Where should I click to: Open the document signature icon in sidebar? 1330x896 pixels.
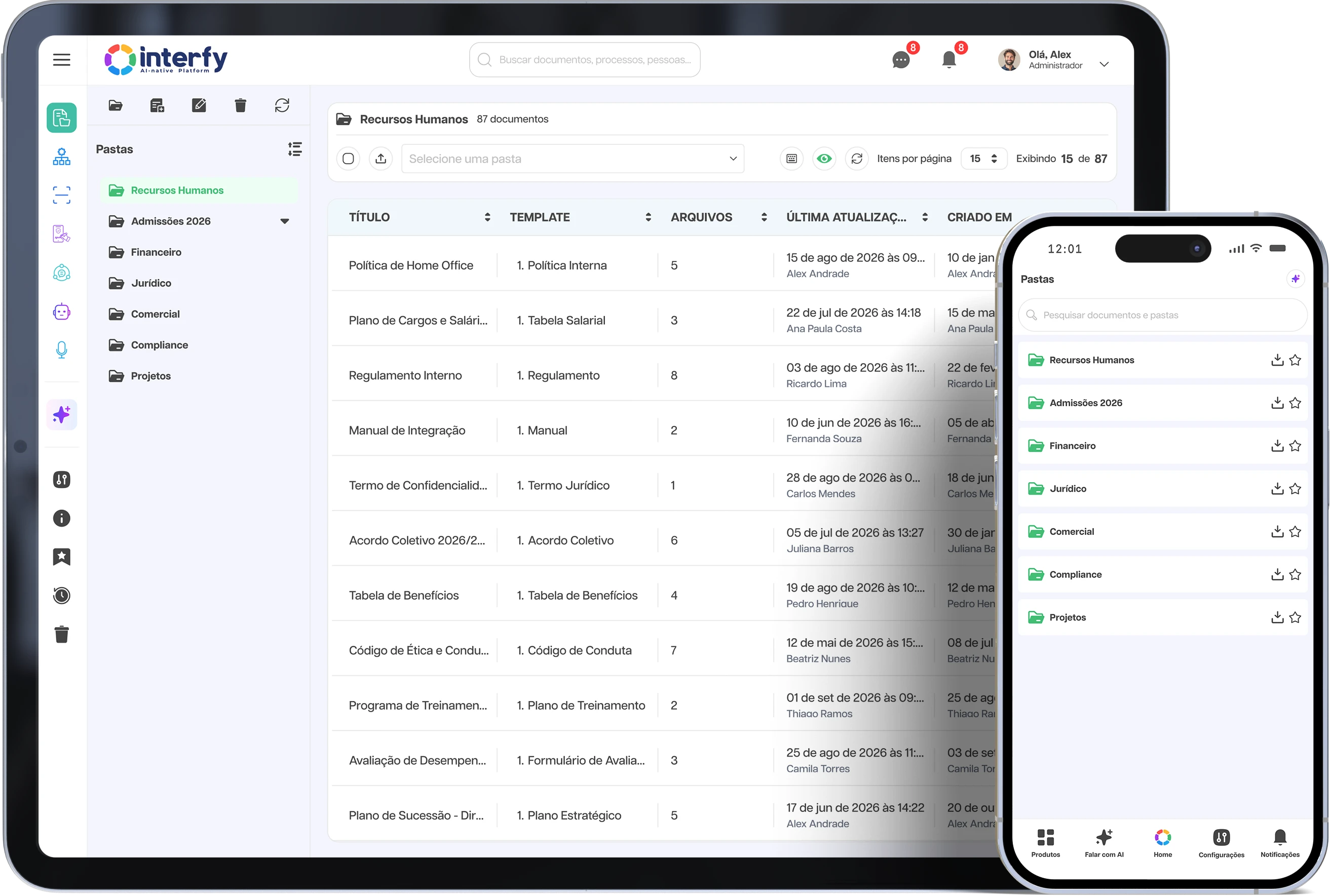pyautogui.click(x=62, y=233)
